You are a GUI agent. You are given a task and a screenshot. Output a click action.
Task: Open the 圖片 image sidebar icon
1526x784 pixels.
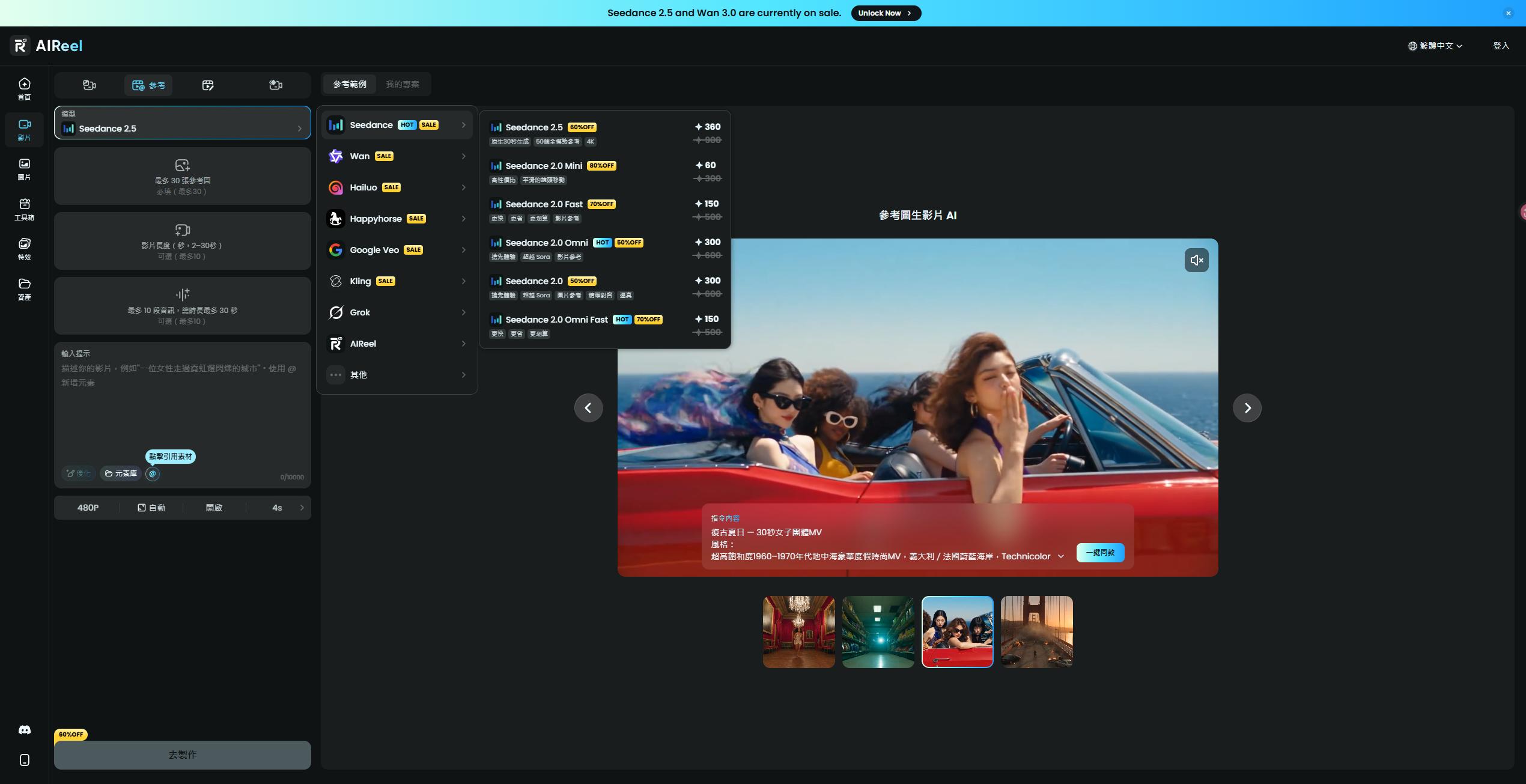click(x=24, y=169)
